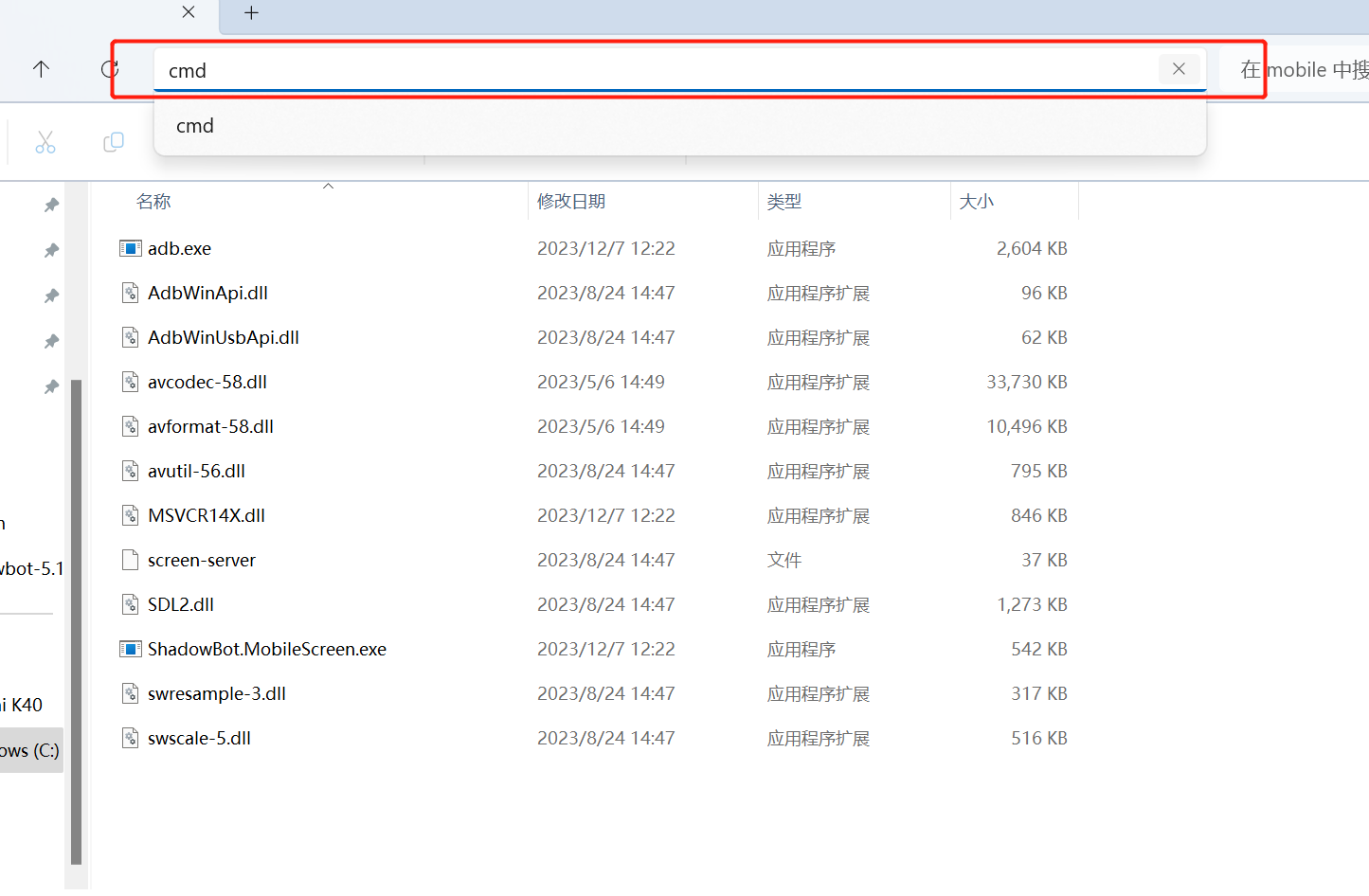
Task: Click the screen-server blank file icon
Action: pyautogui.click(x=130, y=561)
